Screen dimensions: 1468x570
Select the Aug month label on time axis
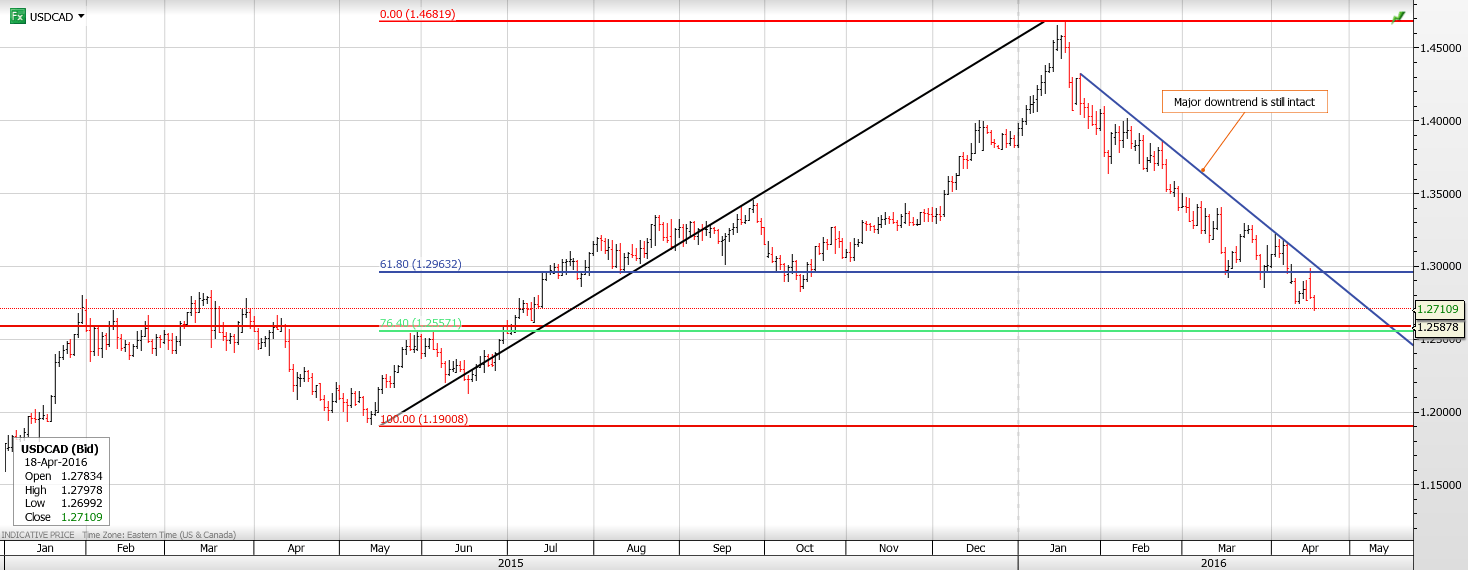(x=636, y=548)
